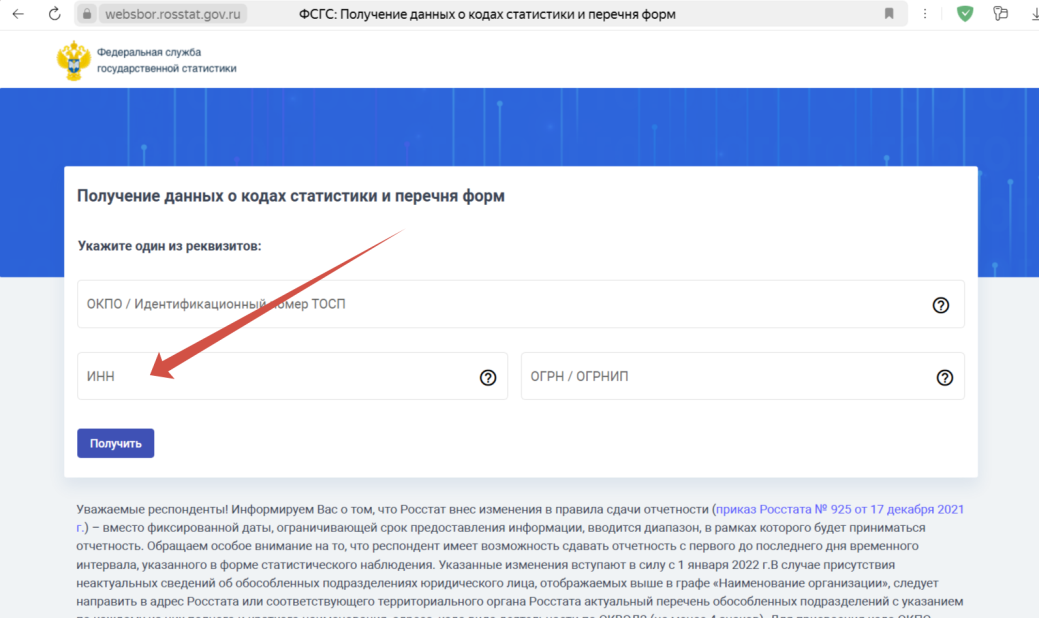Click the extensions icon next to the shield
1039x618 pixels.
pyautogui.click(x=1000, y=14)
